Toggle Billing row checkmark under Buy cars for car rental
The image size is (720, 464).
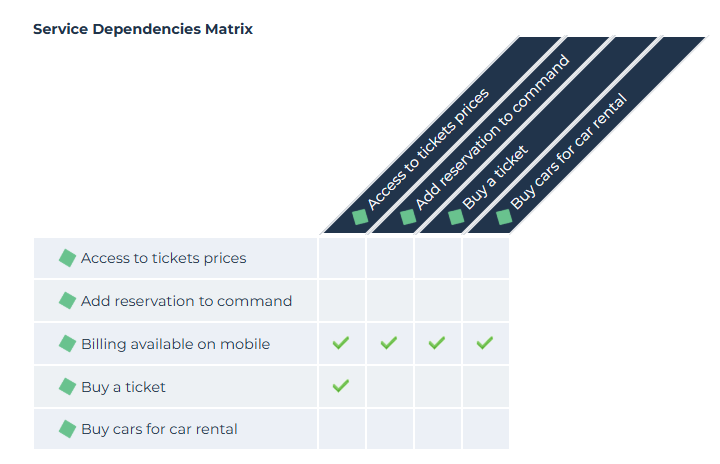point(485,343)
